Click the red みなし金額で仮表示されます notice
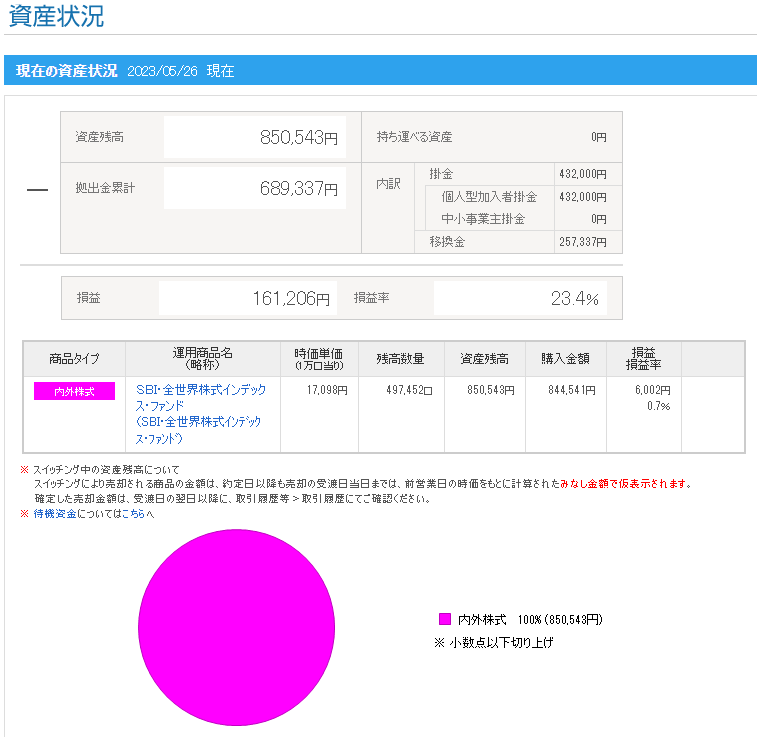Viewport: 757px width, 737px height. [623, 484]
